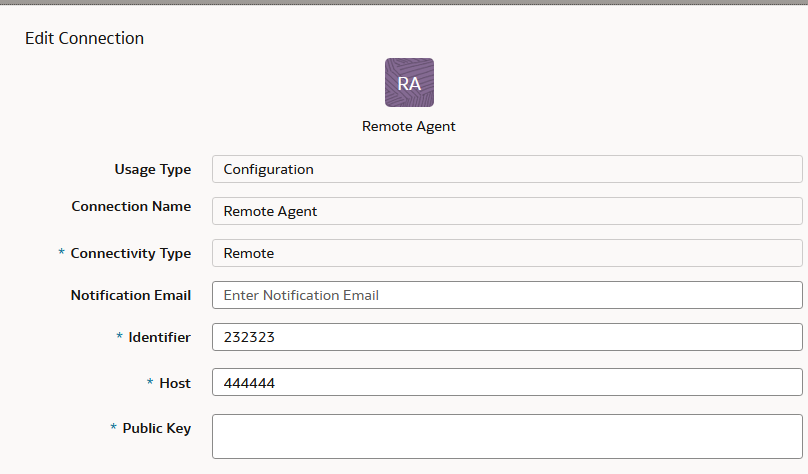808x474 pixels.
Task: Click the required asterisk beside Host
Action: pyautogui.click(x=150, y=382)
